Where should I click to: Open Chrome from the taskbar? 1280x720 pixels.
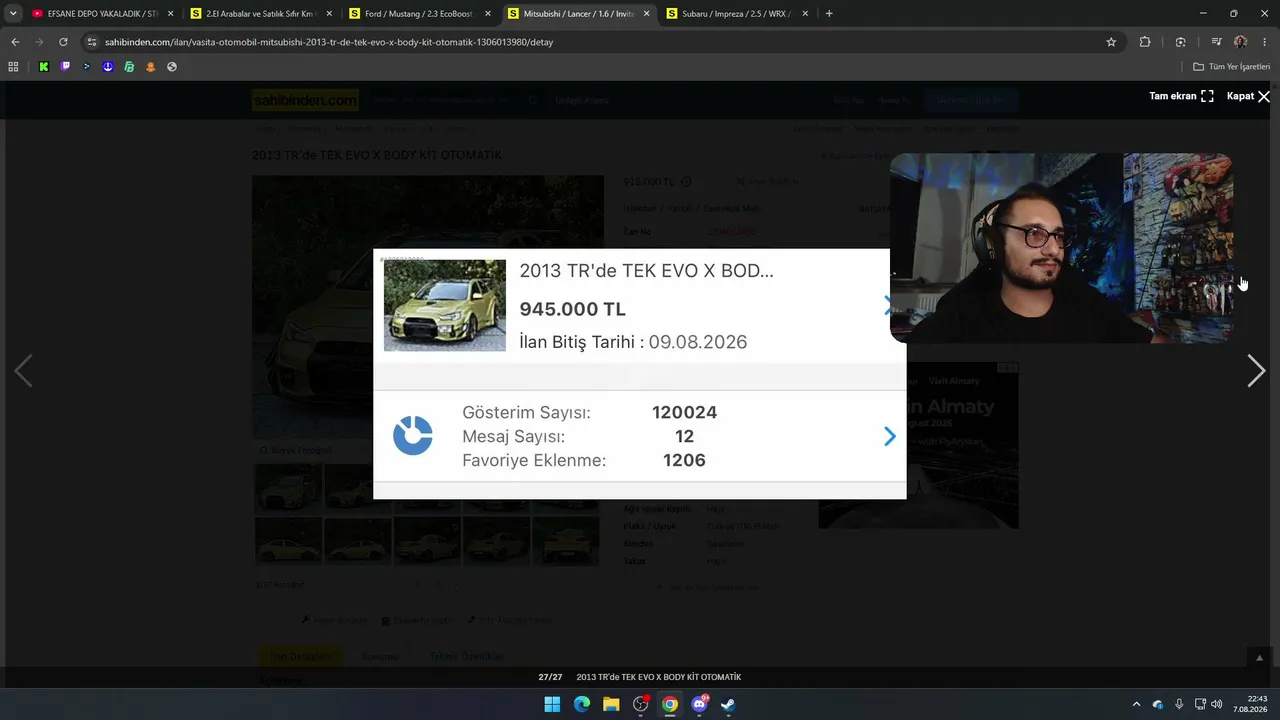[670, 704]
